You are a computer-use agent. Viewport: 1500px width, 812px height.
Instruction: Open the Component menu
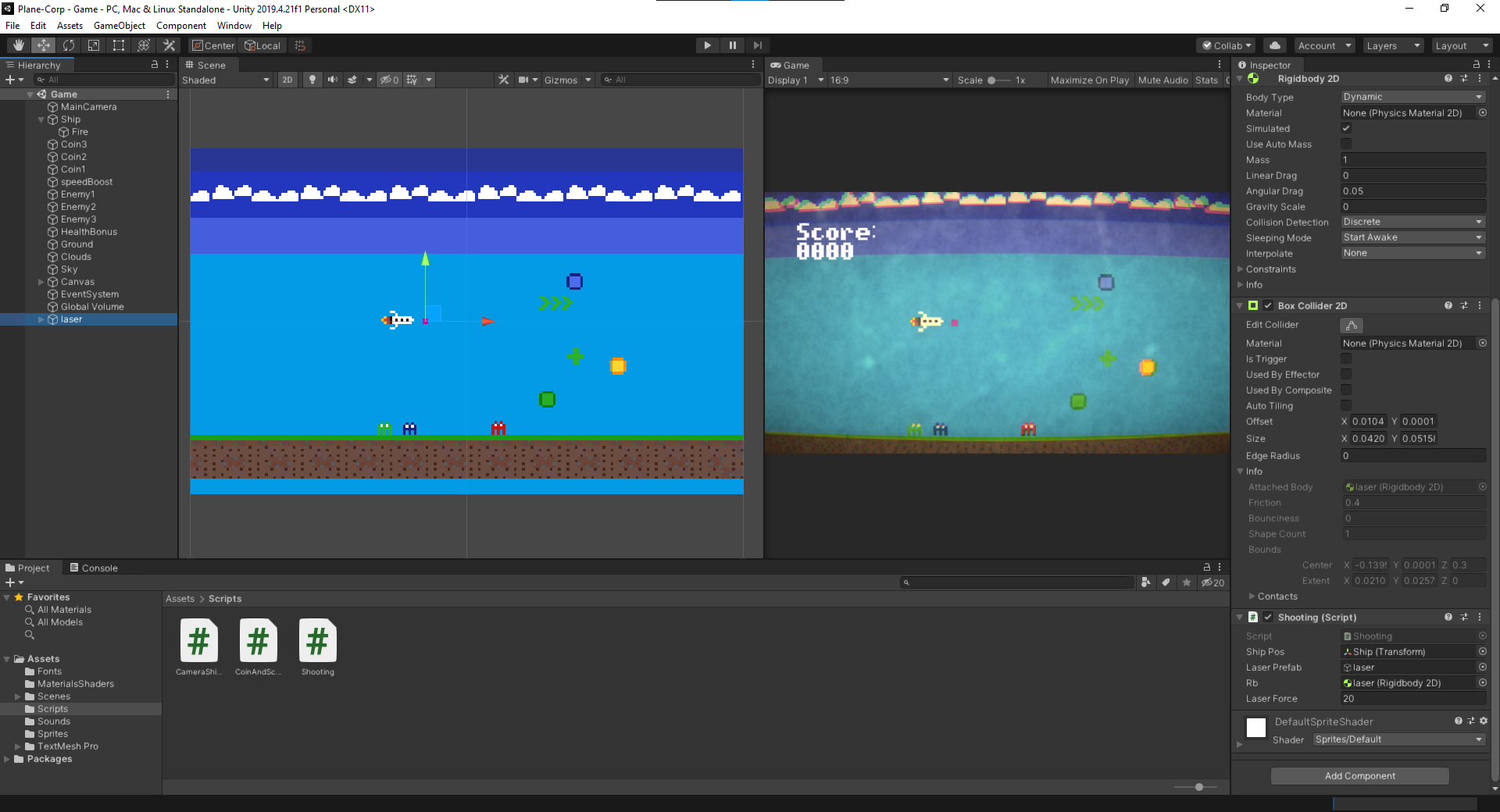point(181,26)
